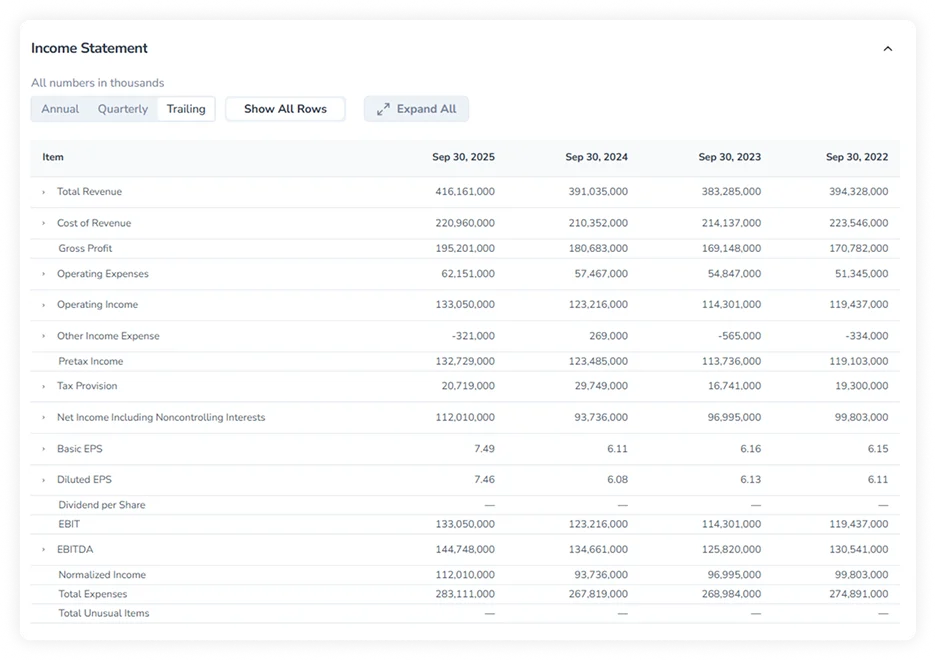This screenshot has height=661, width=936.
Task: Expand the Operating Expenses row
Action: coord(44,274)
